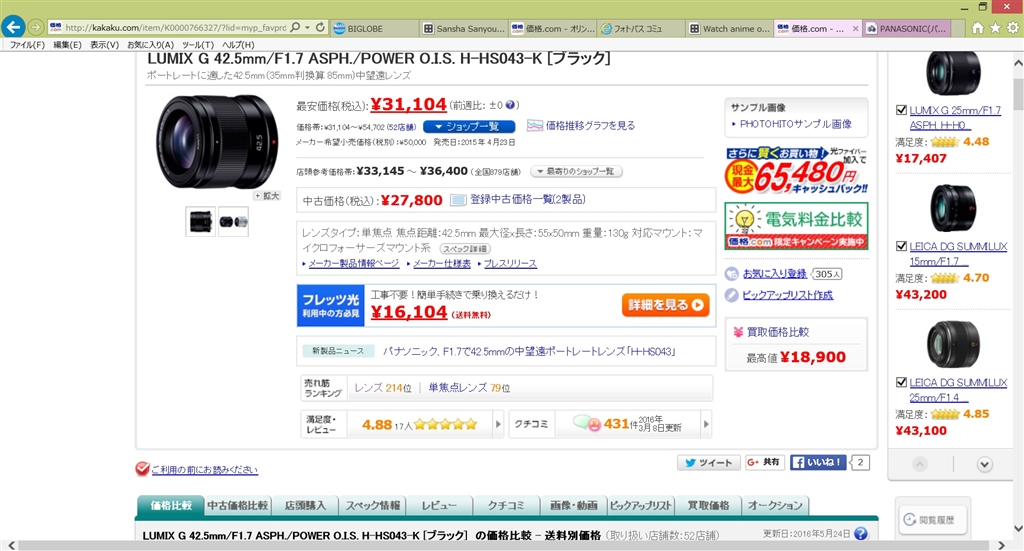Image resolution: width=1024 pixels, height=551 pixels.
Task: Open the address bar dropdown arrow
Action: point(307,27)
